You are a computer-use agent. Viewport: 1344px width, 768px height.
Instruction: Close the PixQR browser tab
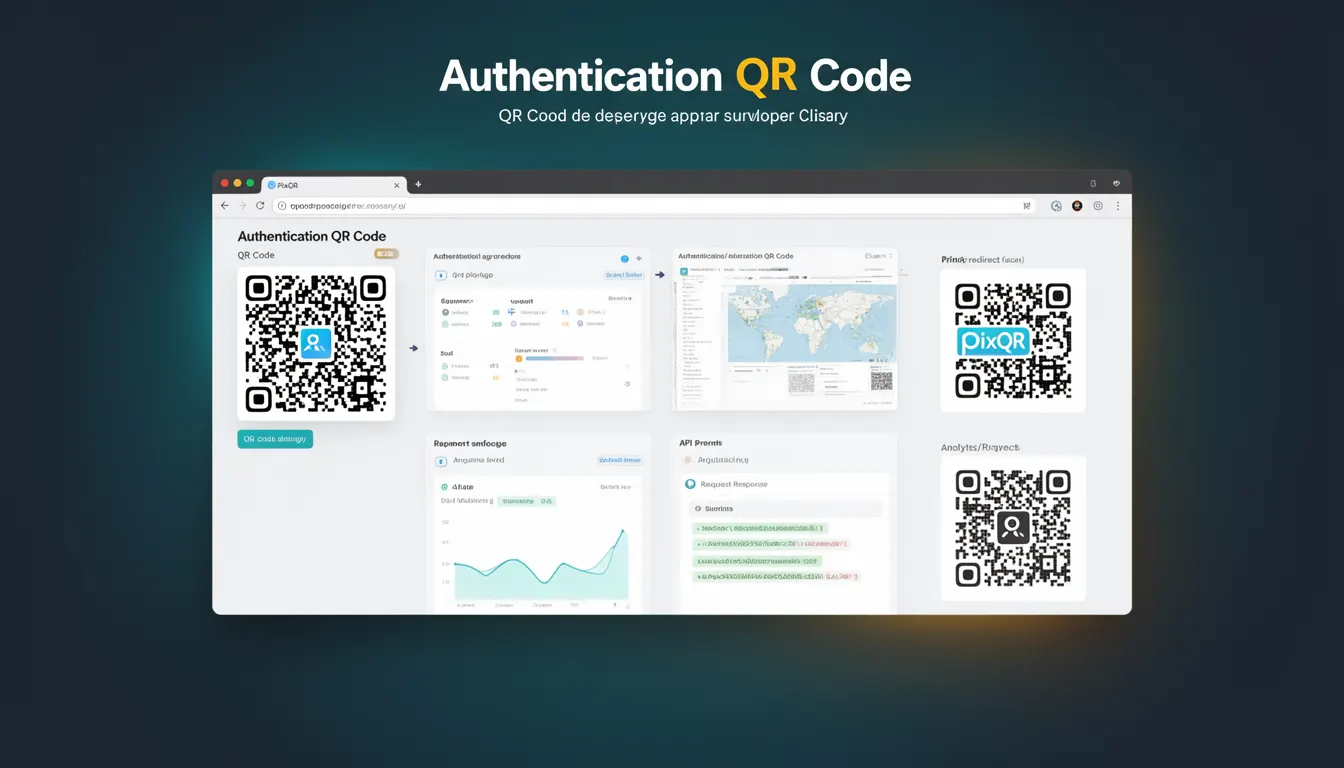[x=396, y=185]
